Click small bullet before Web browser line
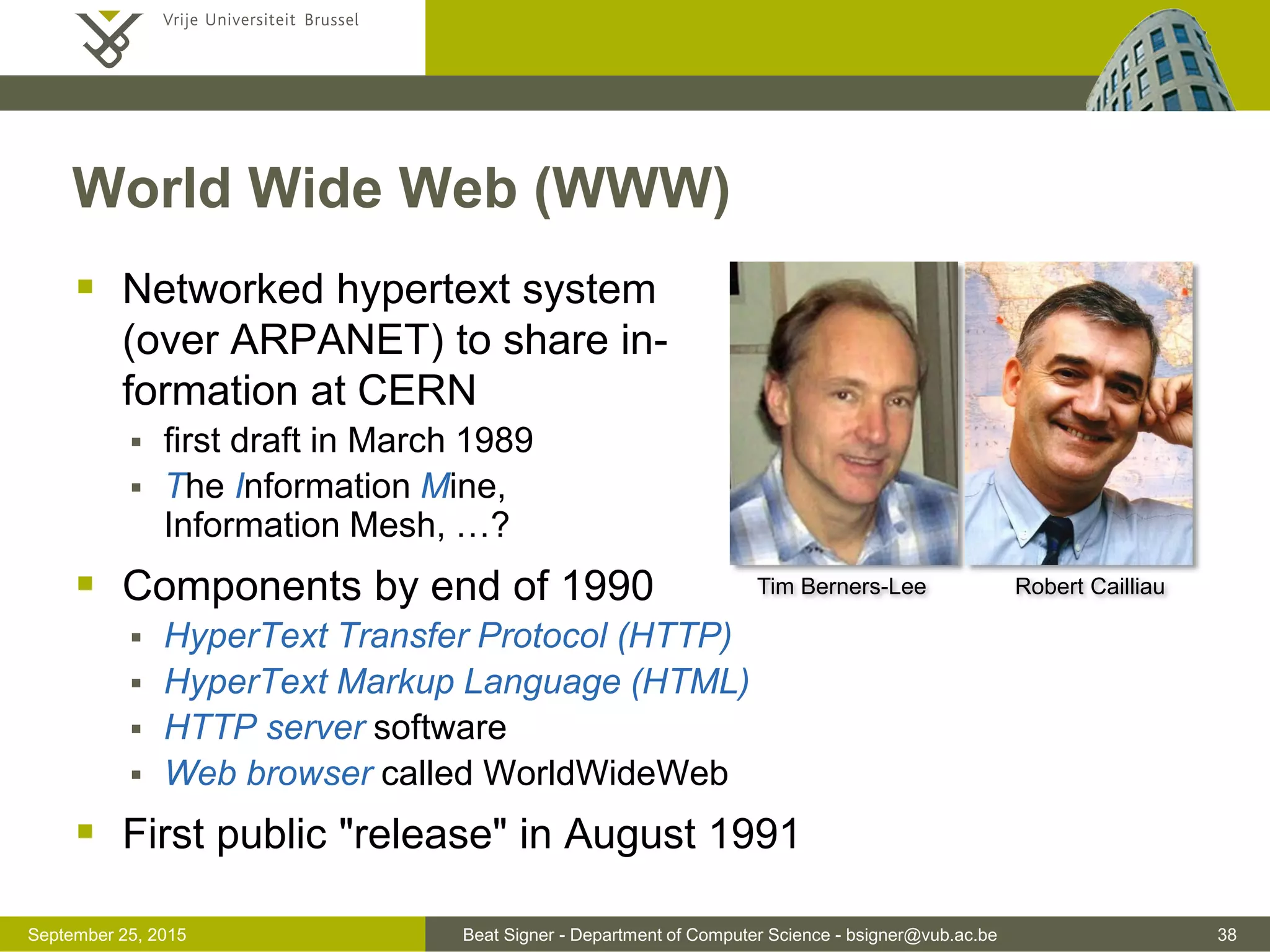The width and height of the screenshot is (1270, 952). [x=136, y=775]
